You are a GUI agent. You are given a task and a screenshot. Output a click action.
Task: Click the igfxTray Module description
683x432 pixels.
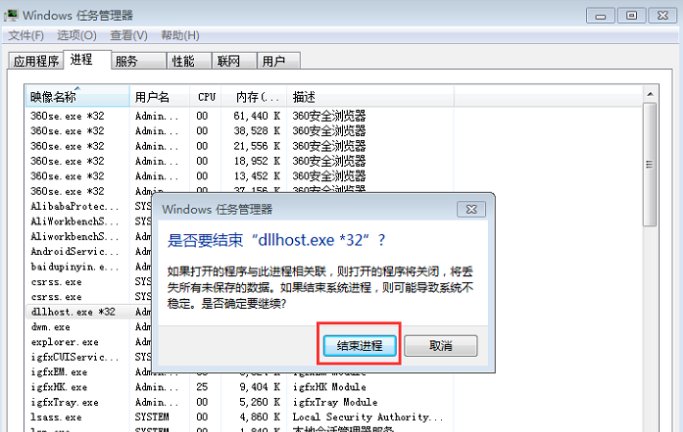click(x=335, y=402)
